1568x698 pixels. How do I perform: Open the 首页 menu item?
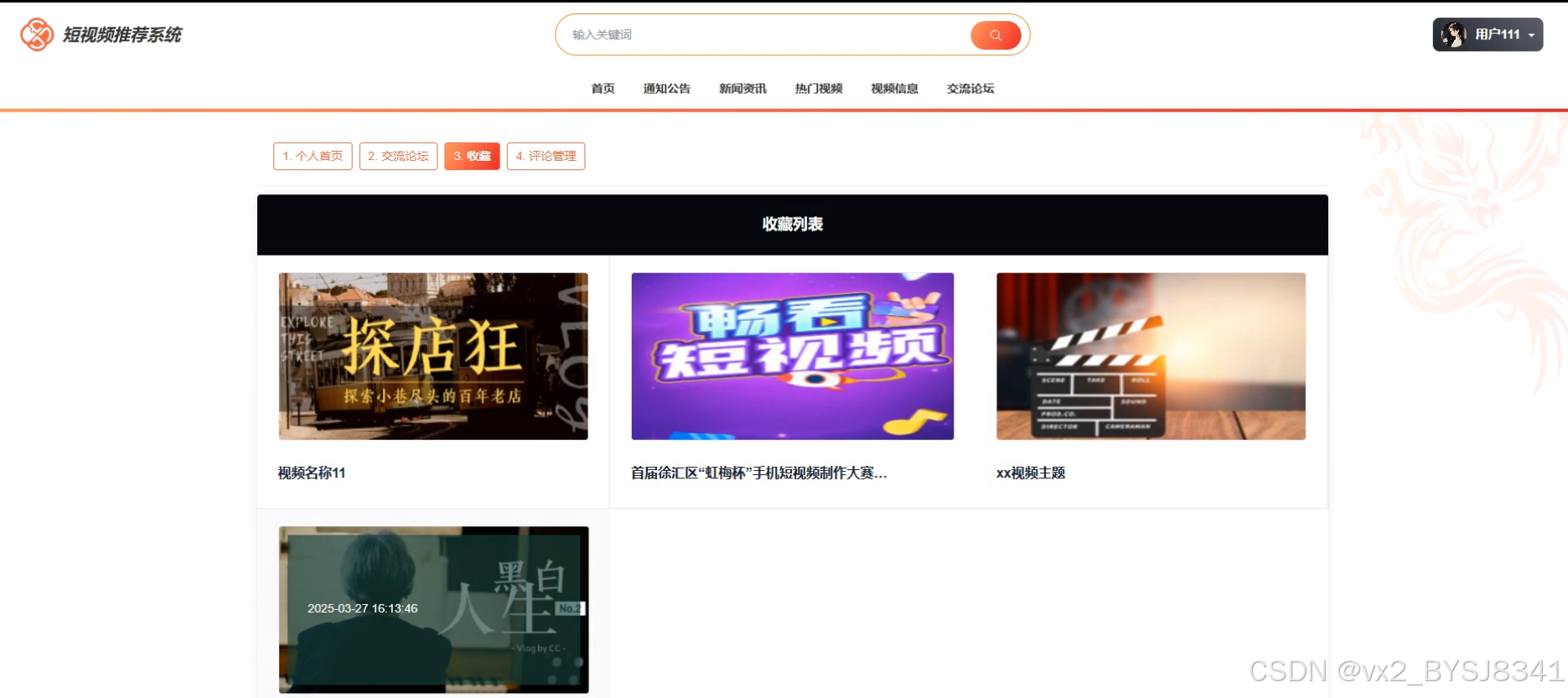pyautogui.click(x=603, y=89)
